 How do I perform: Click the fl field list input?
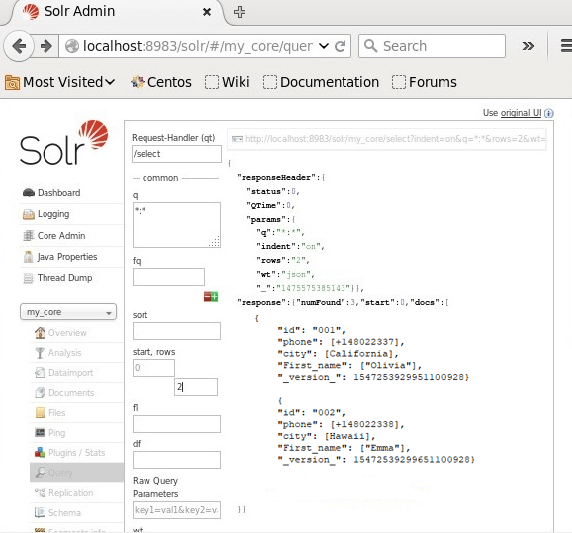(x=177, y=424)
